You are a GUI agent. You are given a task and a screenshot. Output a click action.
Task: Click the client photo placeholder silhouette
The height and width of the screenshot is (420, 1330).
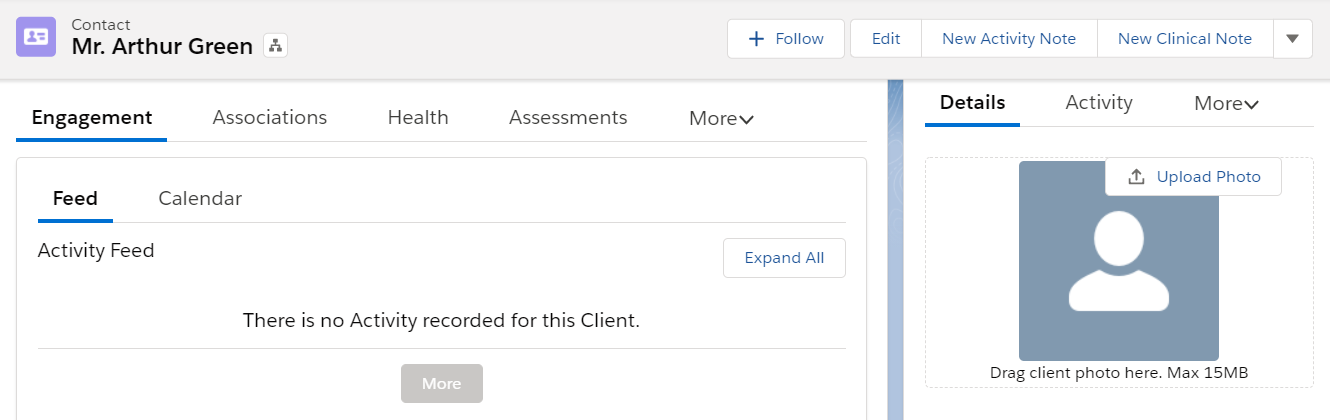click(x=1118, y=260)
